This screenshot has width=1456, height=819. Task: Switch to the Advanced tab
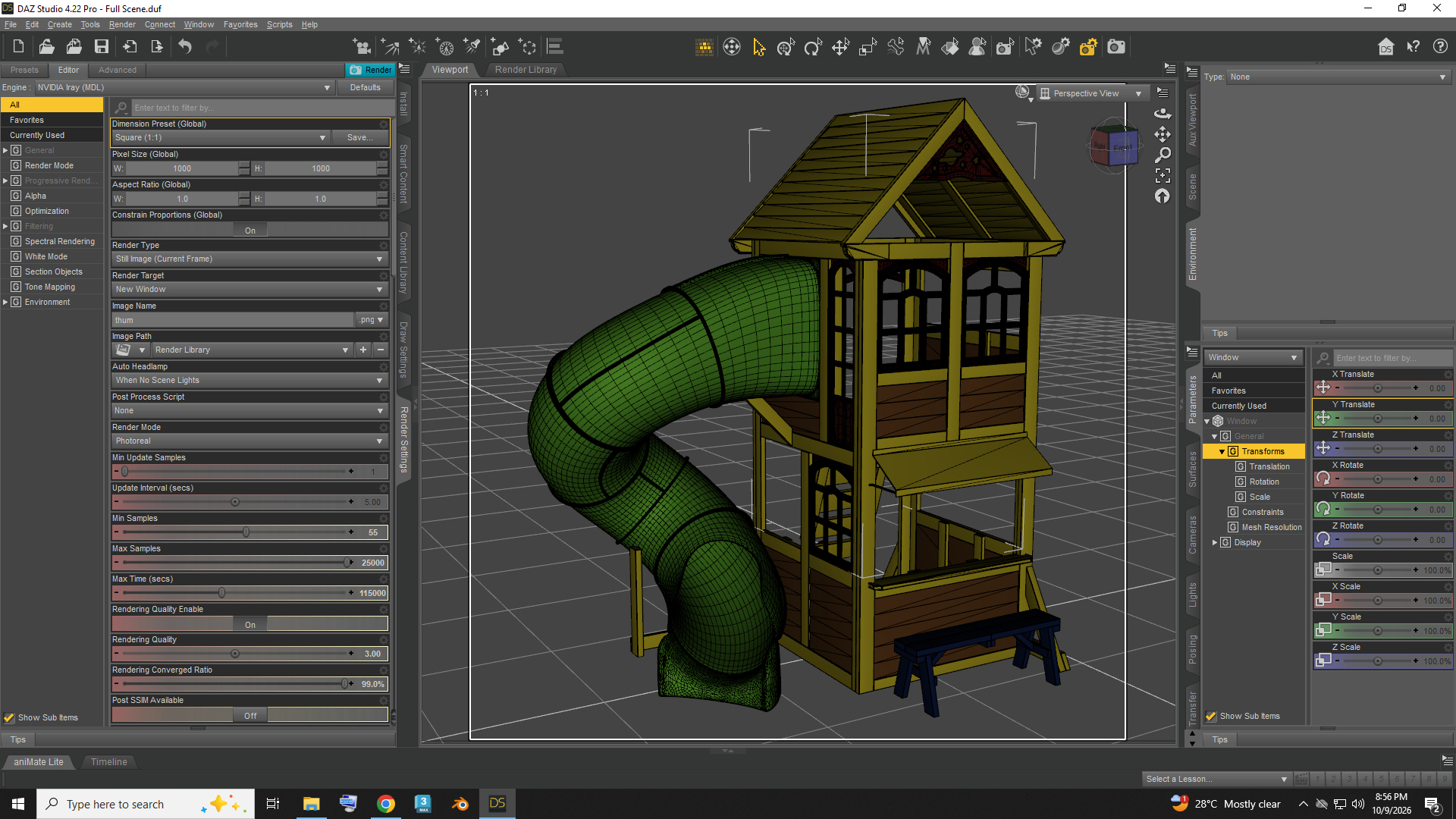point(118,70)
